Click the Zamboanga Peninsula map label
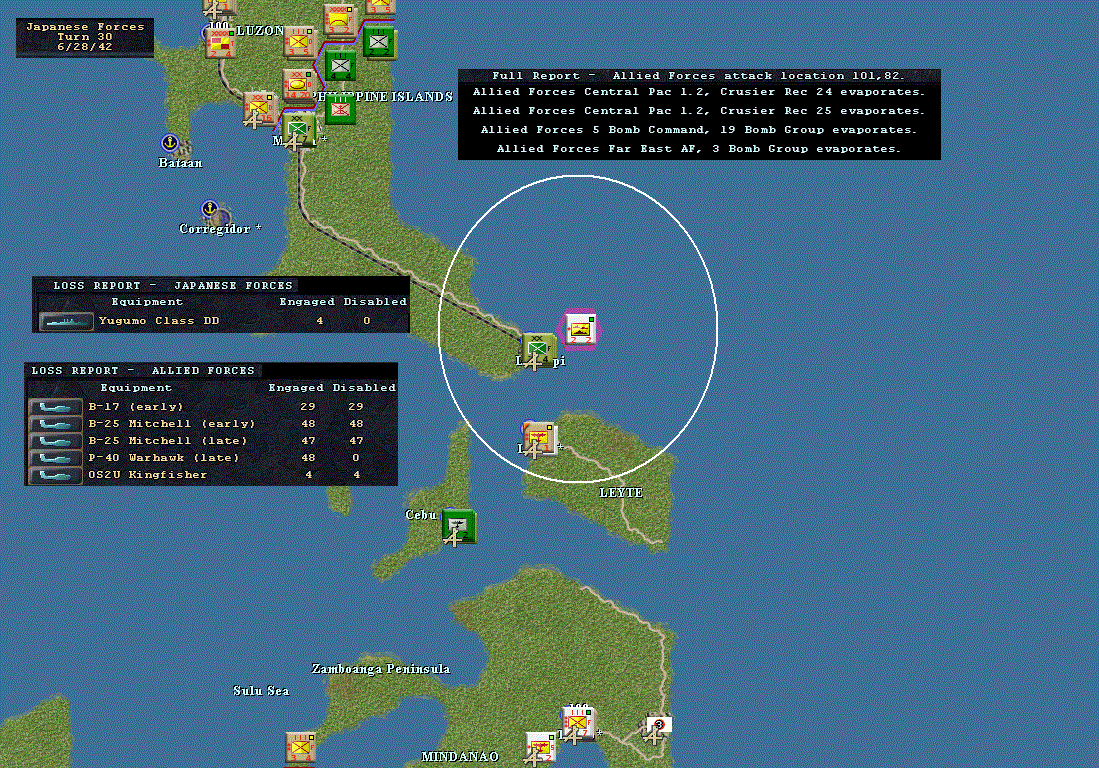The height and width of the screenshot is (768, 1099). point(381,668)
